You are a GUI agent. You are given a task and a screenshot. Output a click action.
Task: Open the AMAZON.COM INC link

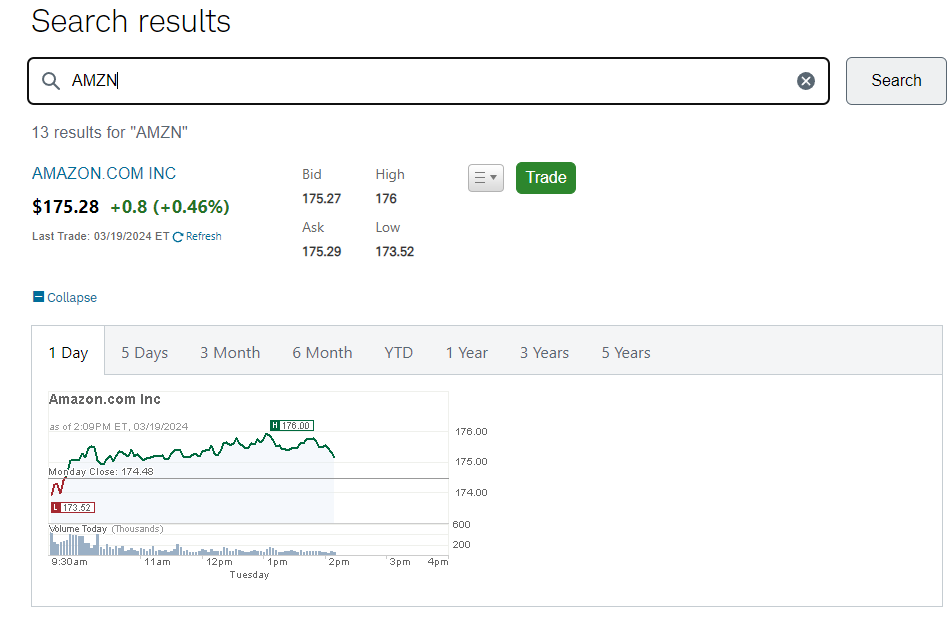(104, 174)
